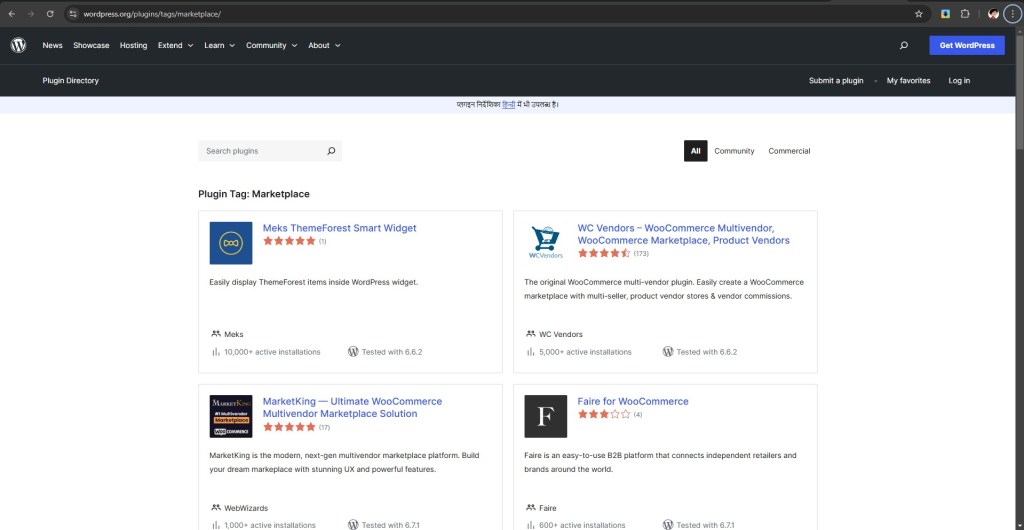Expand the Community dropdown in the top navigation

point(271,45)
